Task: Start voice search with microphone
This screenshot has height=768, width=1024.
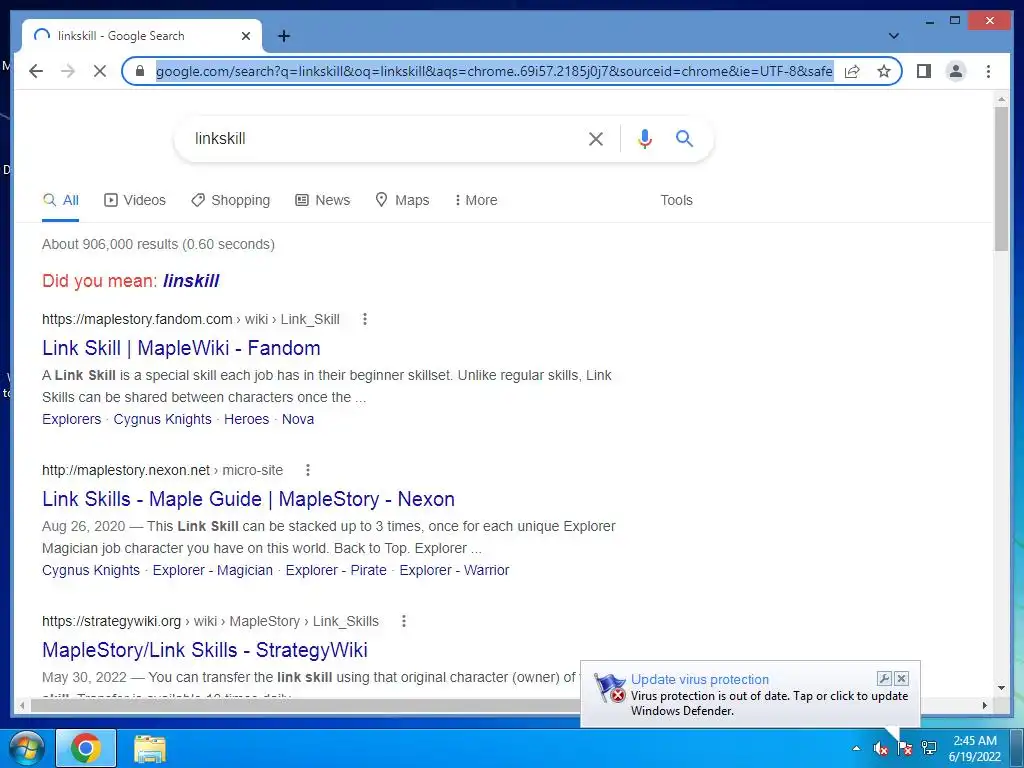Action: (645, 138)
